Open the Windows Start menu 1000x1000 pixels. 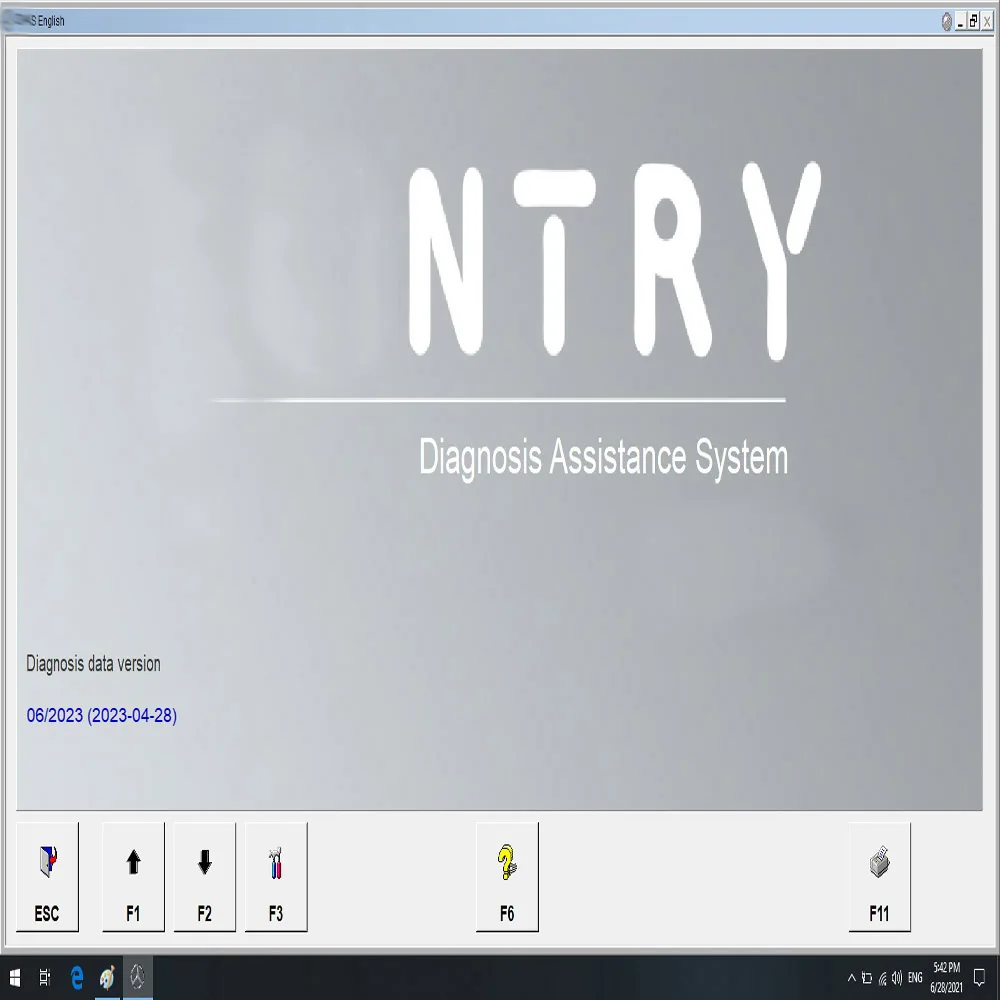pos(15,977)
